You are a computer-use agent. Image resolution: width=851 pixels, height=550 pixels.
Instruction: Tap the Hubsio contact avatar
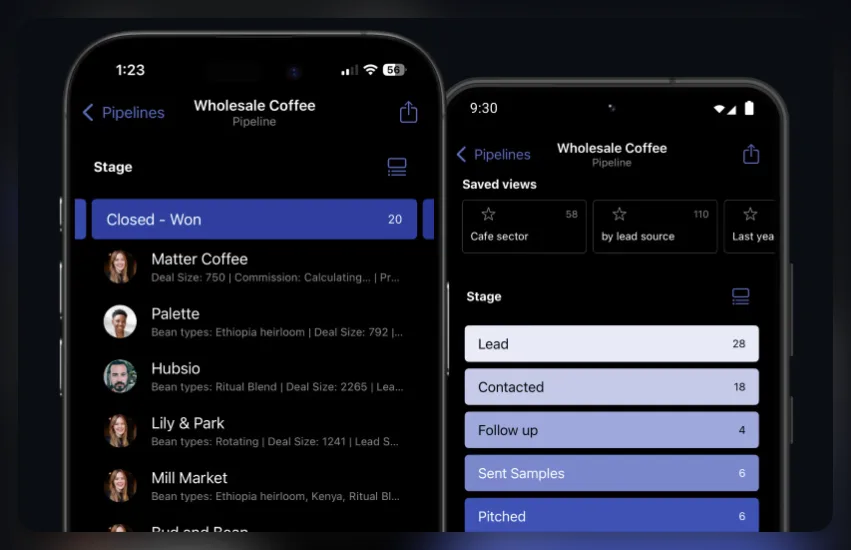[x=120, y=376]
